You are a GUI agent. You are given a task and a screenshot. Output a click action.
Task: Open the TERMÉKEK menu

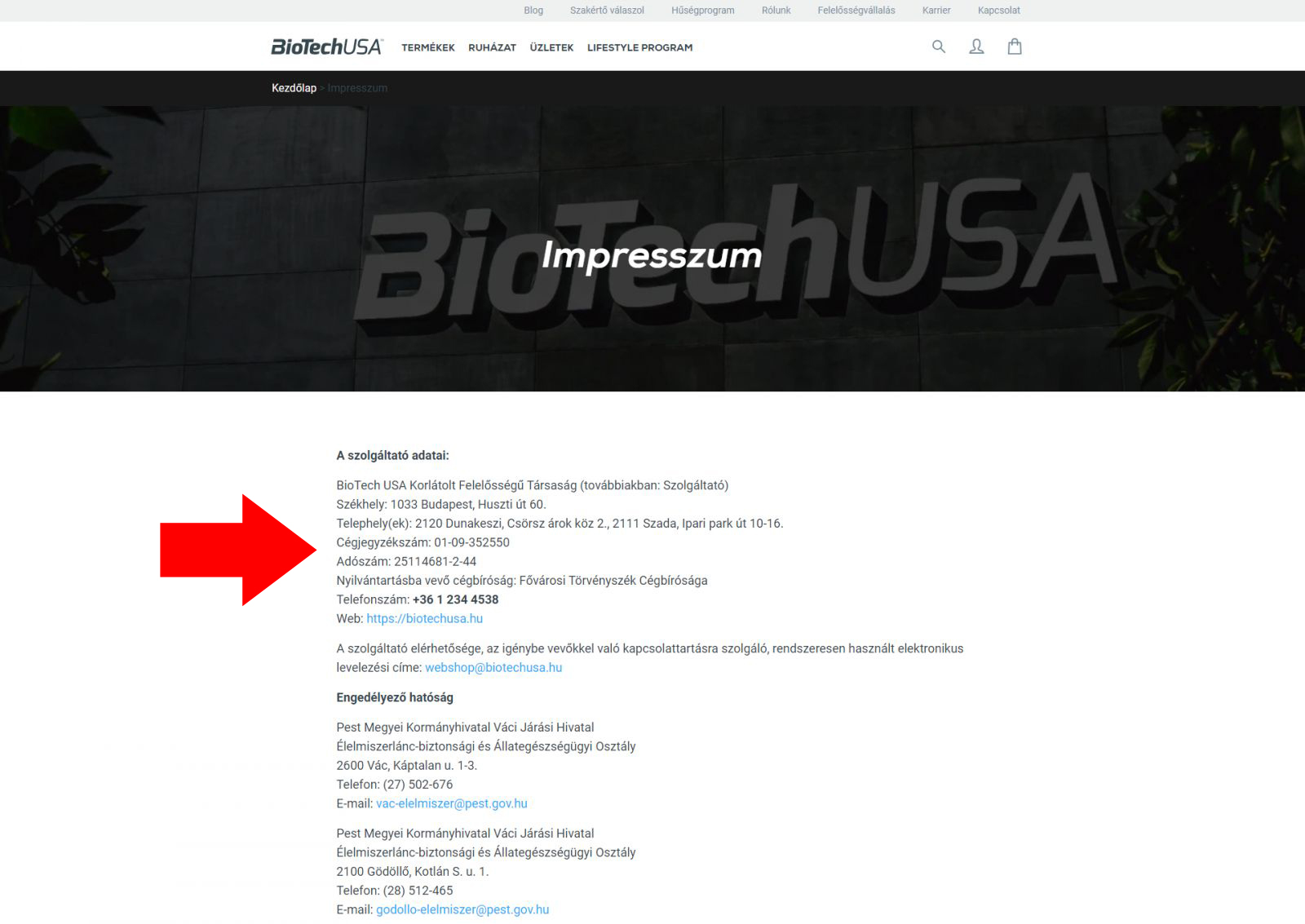(x=428, y=47)
